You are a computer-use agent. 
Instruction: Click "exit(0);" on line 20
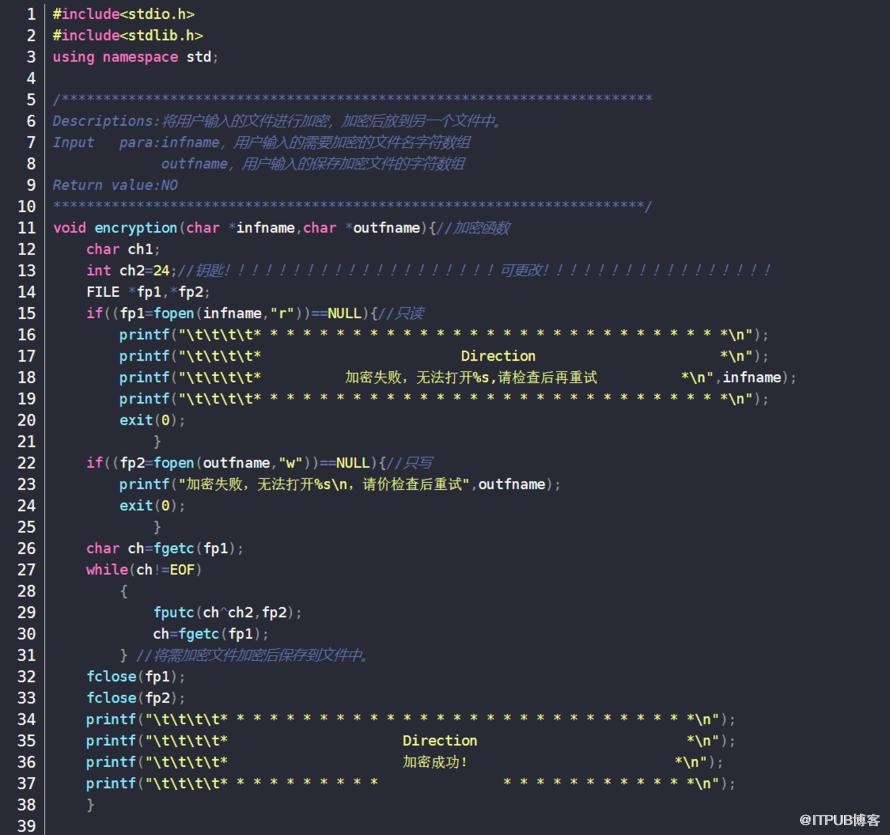tap(152, 421)
